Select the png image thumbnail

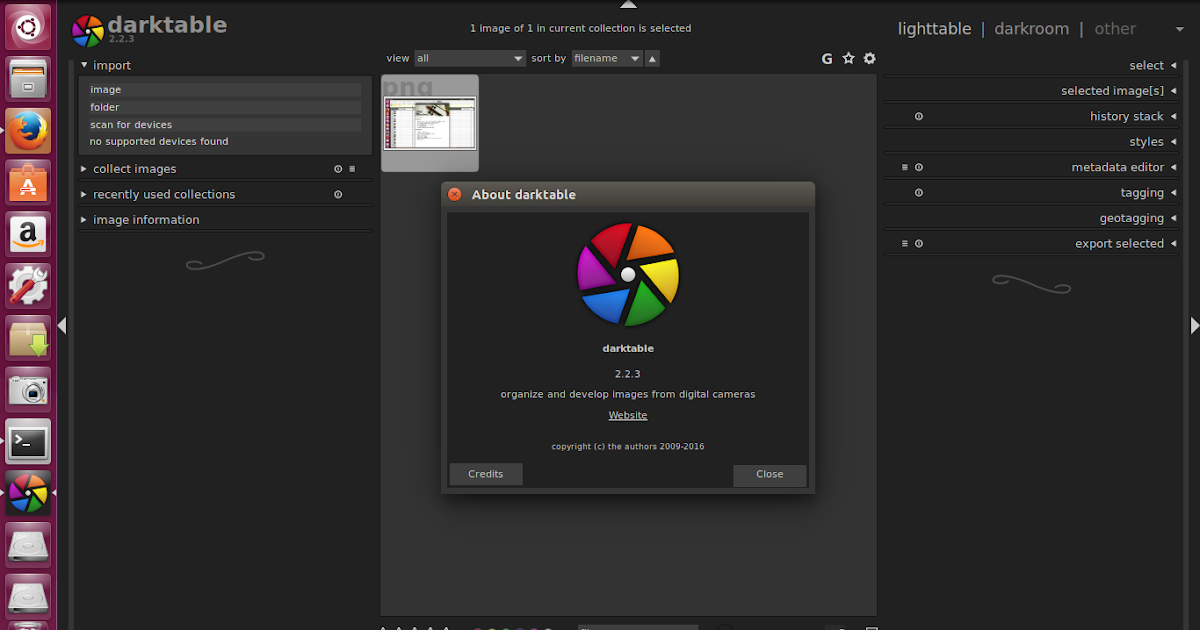click(x=430, y=123)
